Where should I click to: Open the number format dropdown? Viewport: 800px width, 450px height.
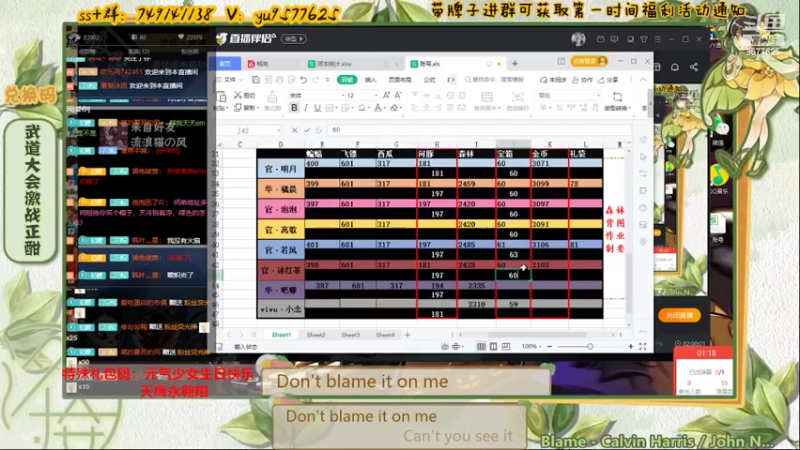(598, 95)
